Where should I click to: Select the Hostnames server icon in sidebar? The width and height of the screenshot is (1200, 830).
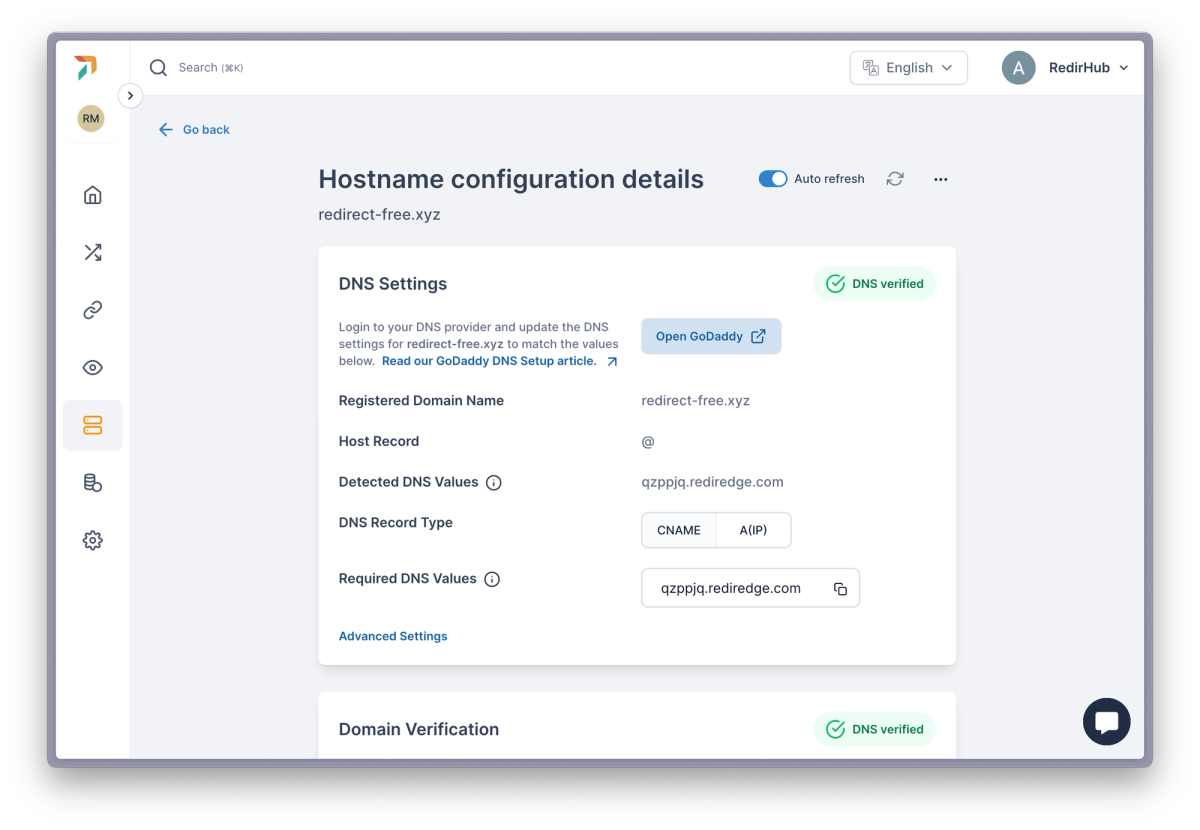pos(92,425)
